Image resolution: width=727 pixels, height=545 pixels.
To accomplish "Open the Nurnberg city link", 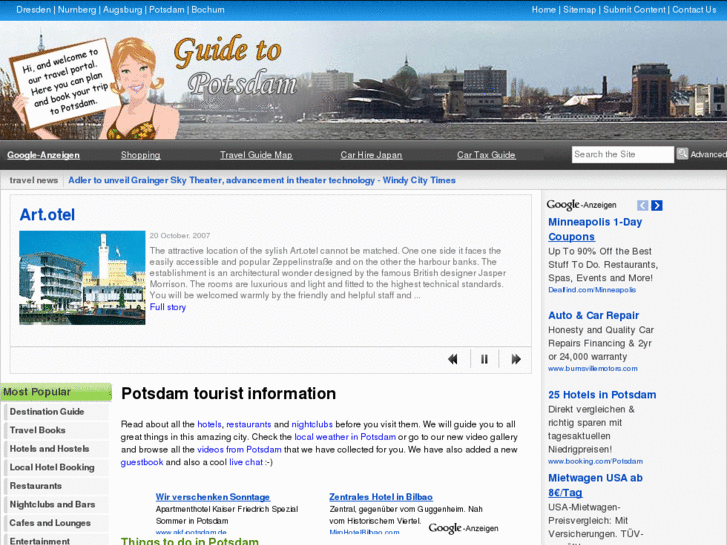I will pyautogui.click(x=77, y=10).
